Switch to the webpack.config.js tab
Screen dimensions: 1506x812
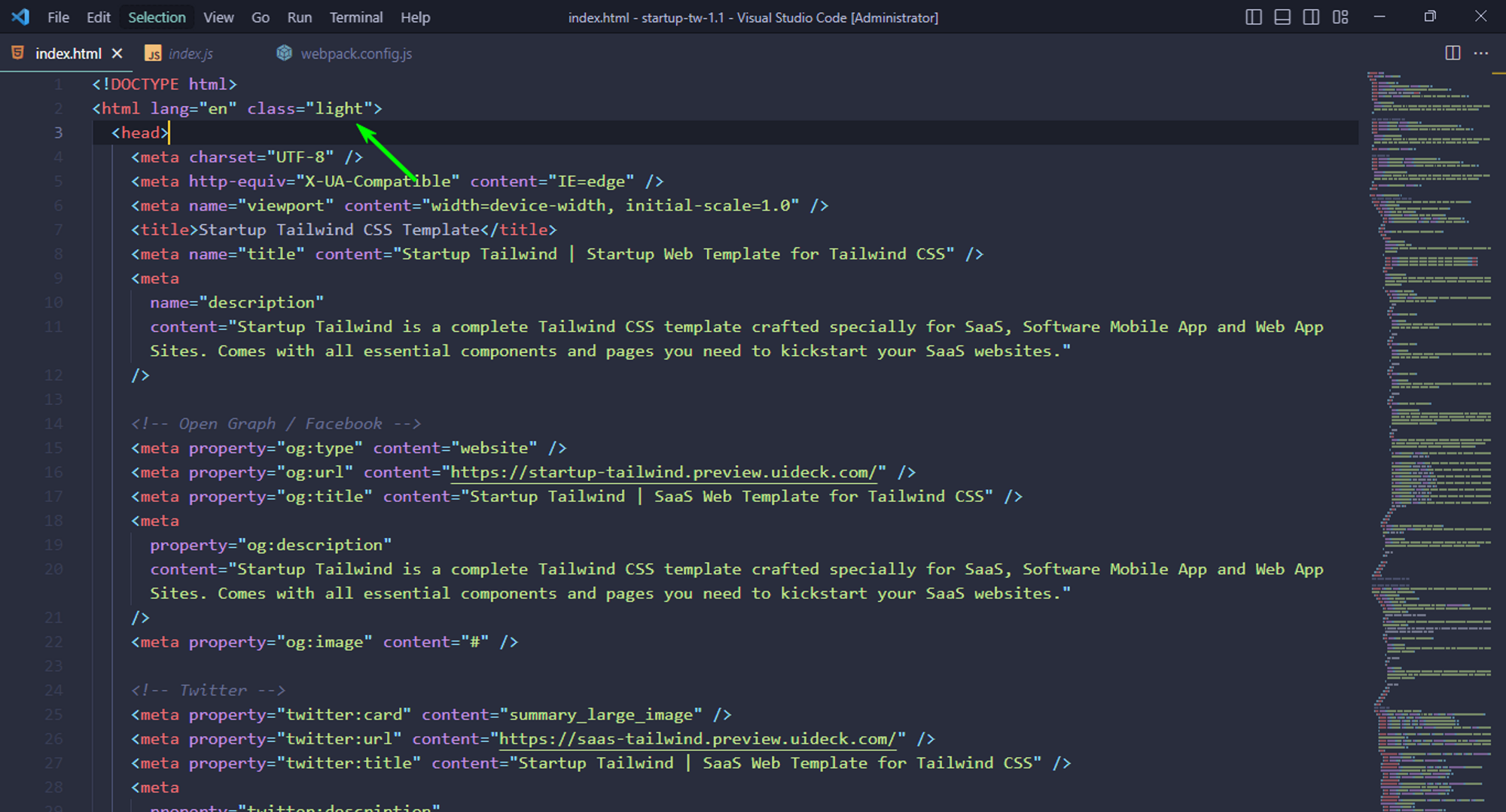tap(356, 53)
